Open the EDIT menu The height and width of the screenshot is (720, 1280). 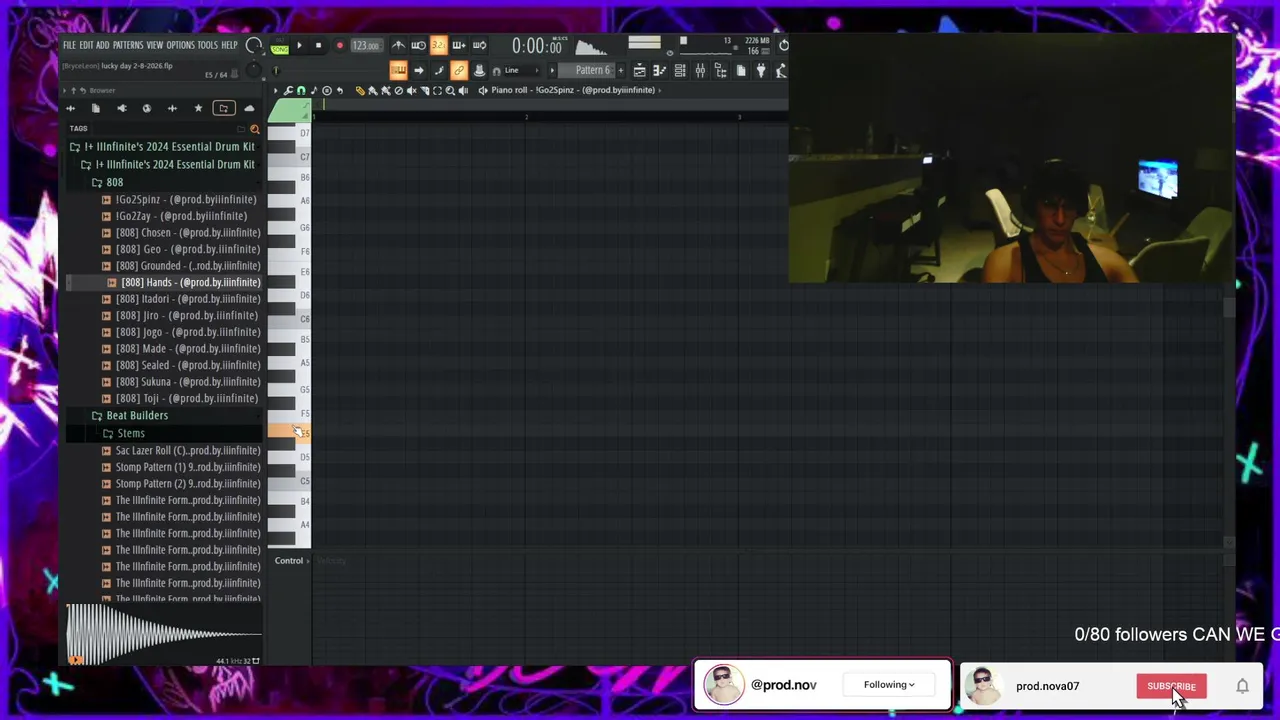pyautogui.click(x=87, y=46)
